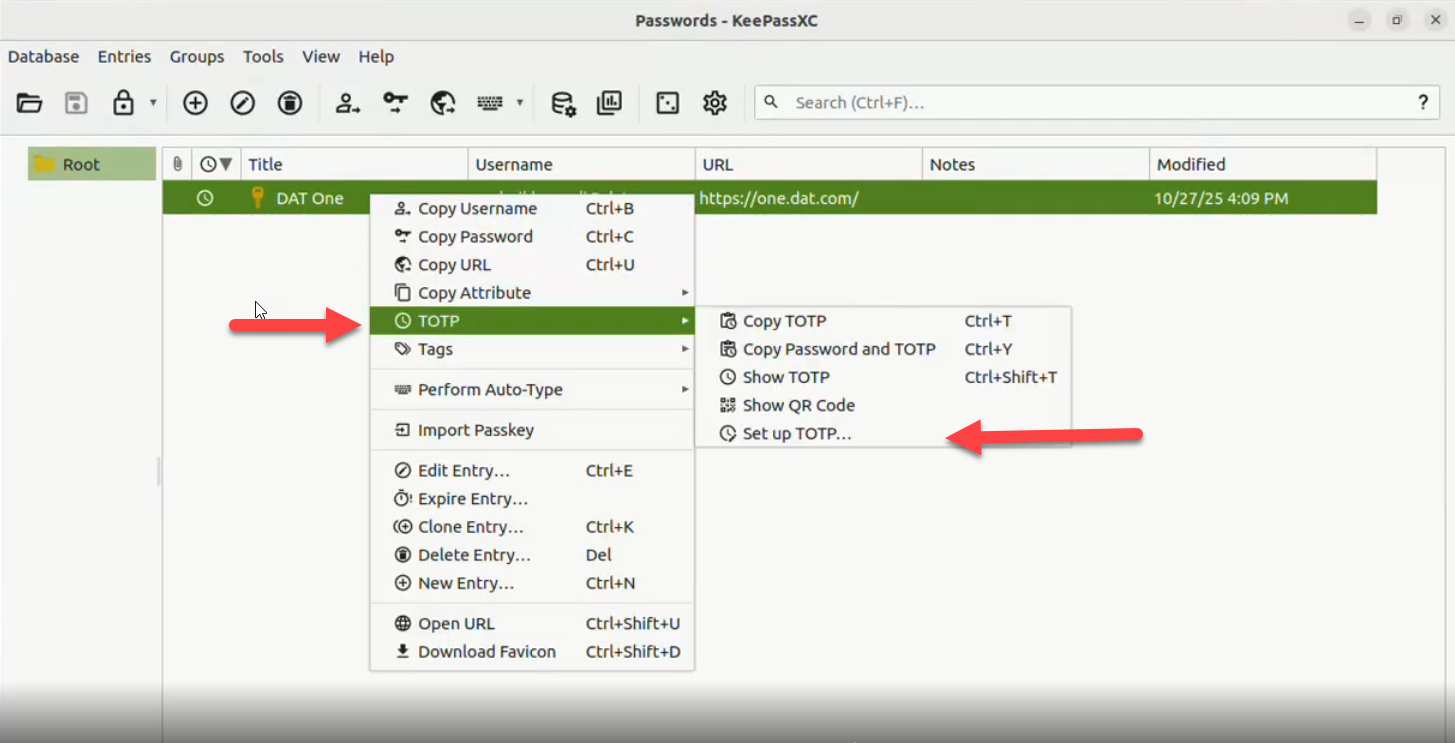This screenshot has height=743, width=1455.
Task: Click Download Favicon in the context menu
Action: tap(486, 652)
